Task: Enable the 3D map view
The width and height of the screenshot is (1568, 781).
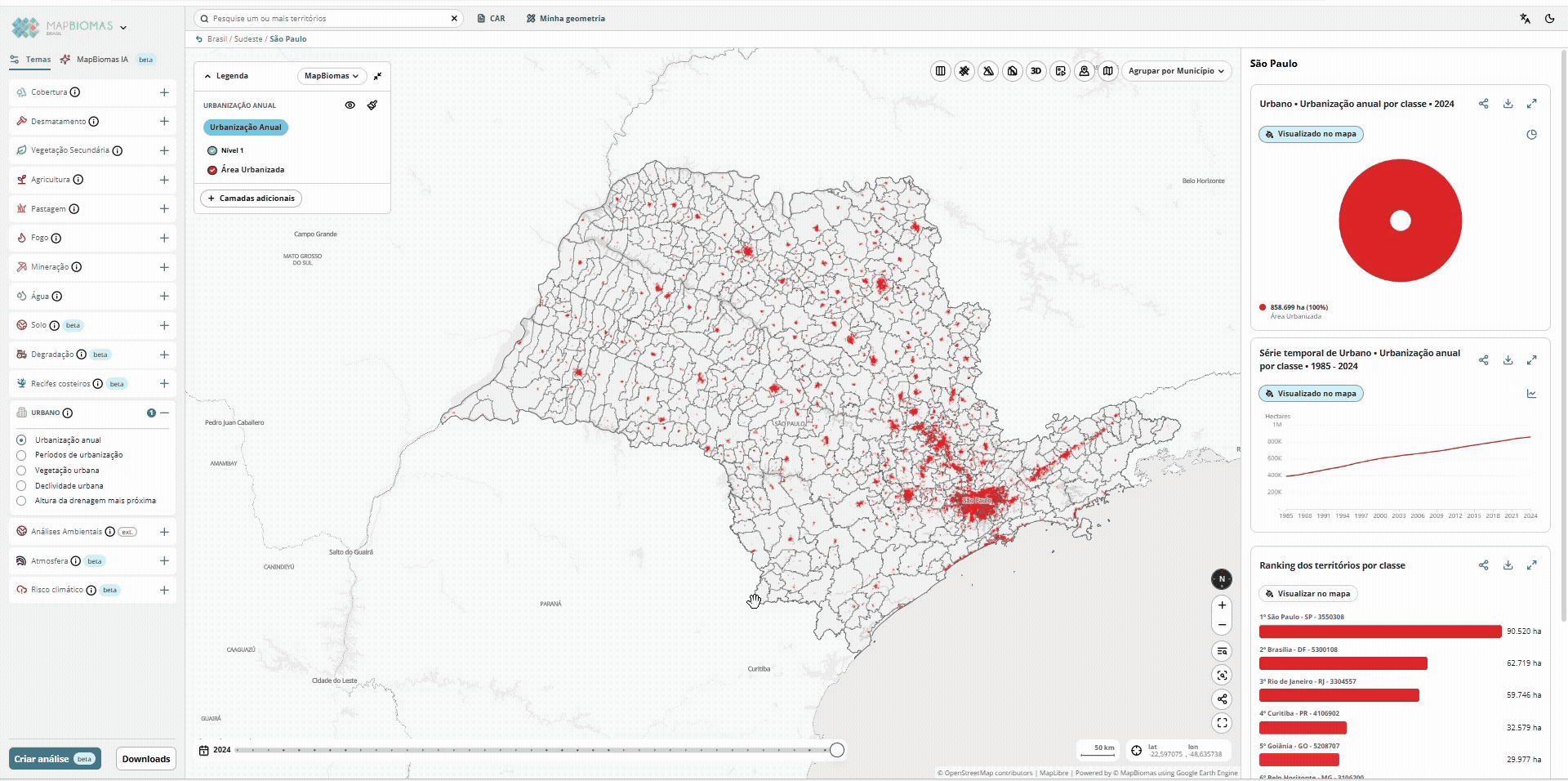Action: coord(1036,71)
